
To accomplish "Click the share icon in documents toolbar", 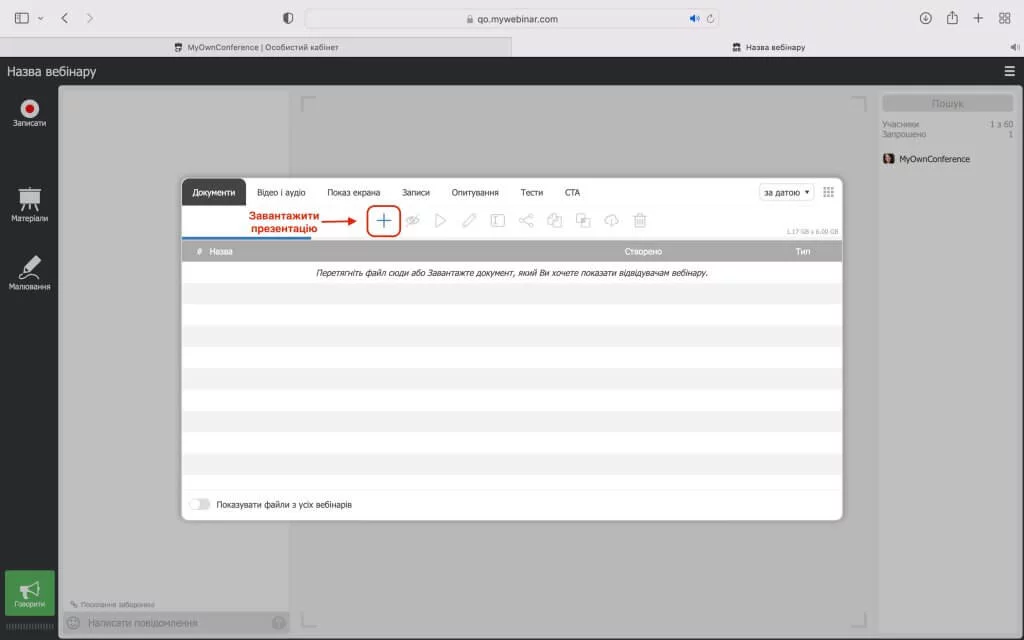I will tap(526, 221).
